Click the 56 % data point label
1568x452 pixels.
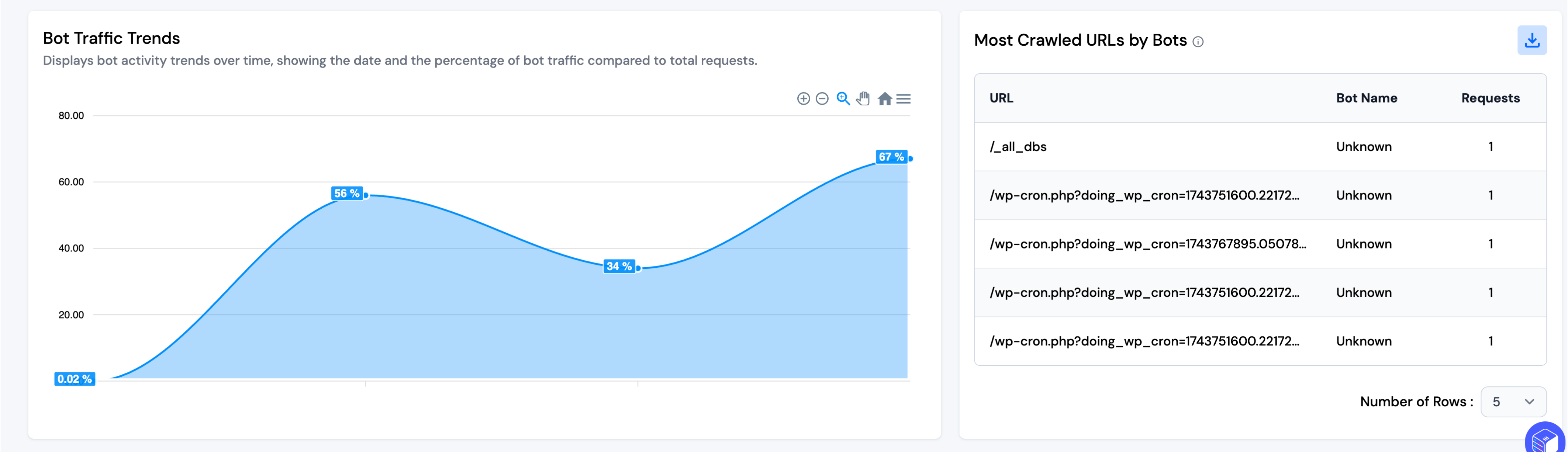347,194
